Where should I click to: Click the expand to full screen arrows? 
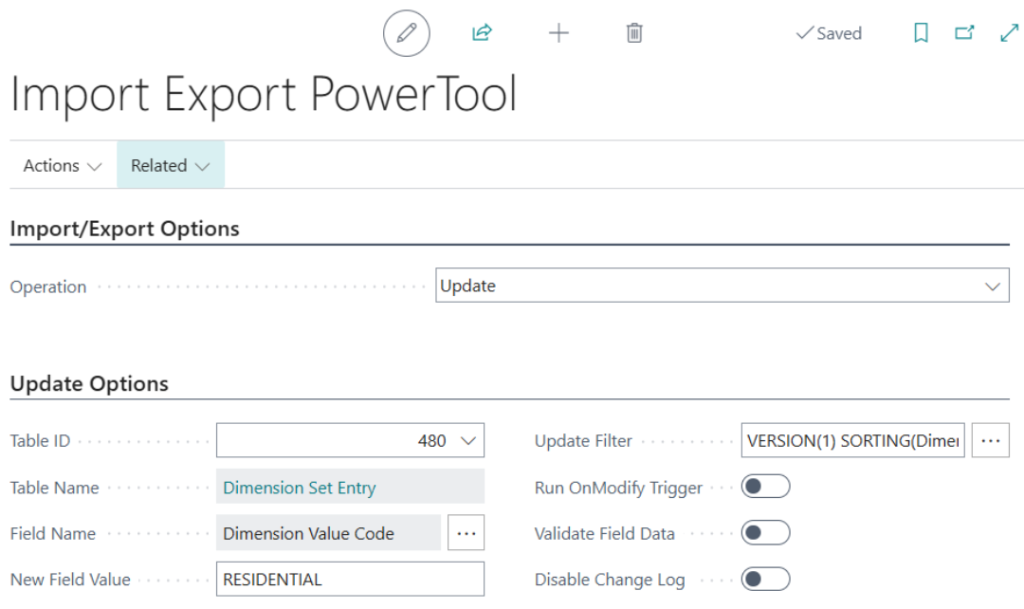[x=1008, y=34]
